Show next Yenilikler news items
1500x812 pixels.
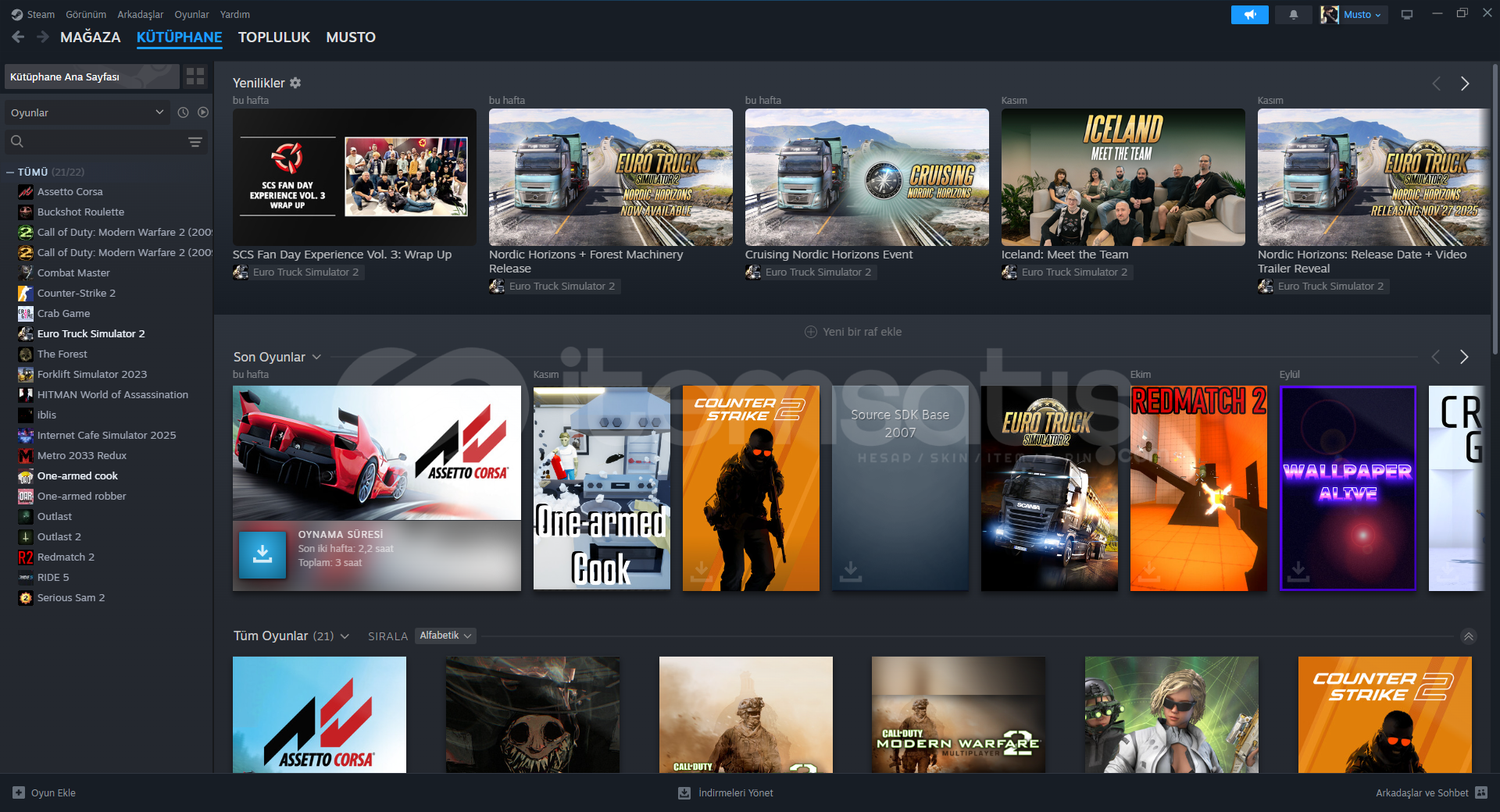(x=1465, y=84)
